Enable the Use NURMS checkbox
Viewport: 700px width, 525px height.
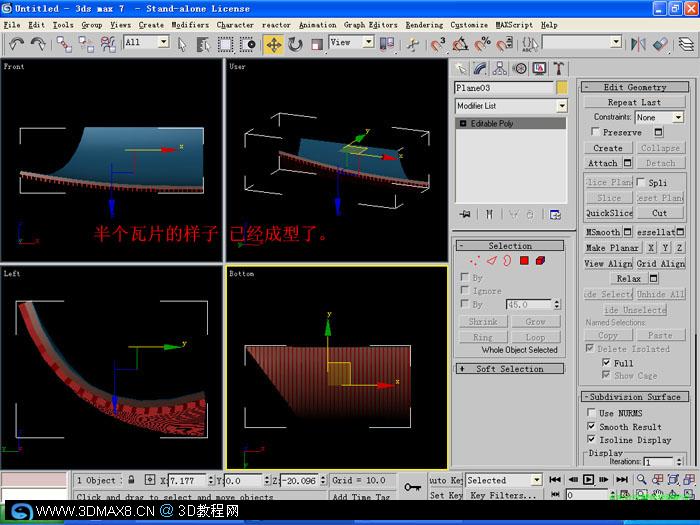click(592, 412)
